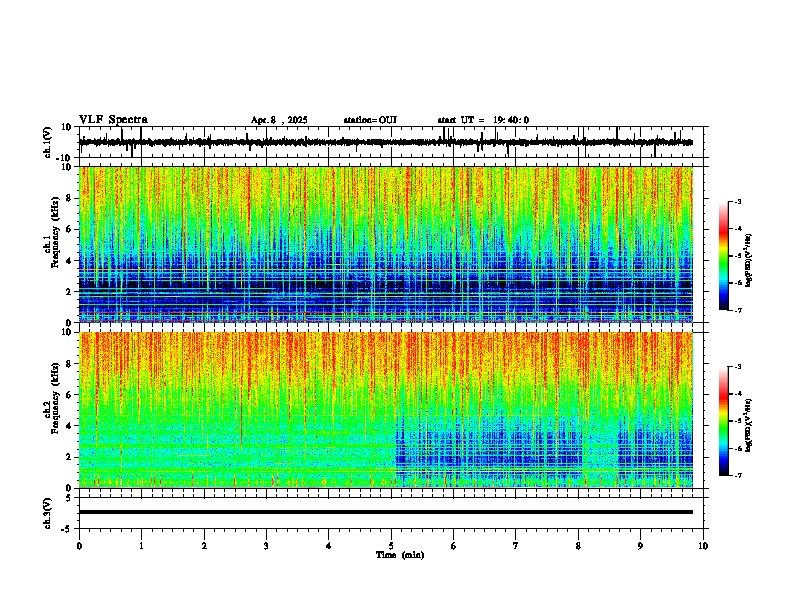Click the "7" tick on the Time axis
This screenshot has width=792, height=612.
tap(516, 546)
